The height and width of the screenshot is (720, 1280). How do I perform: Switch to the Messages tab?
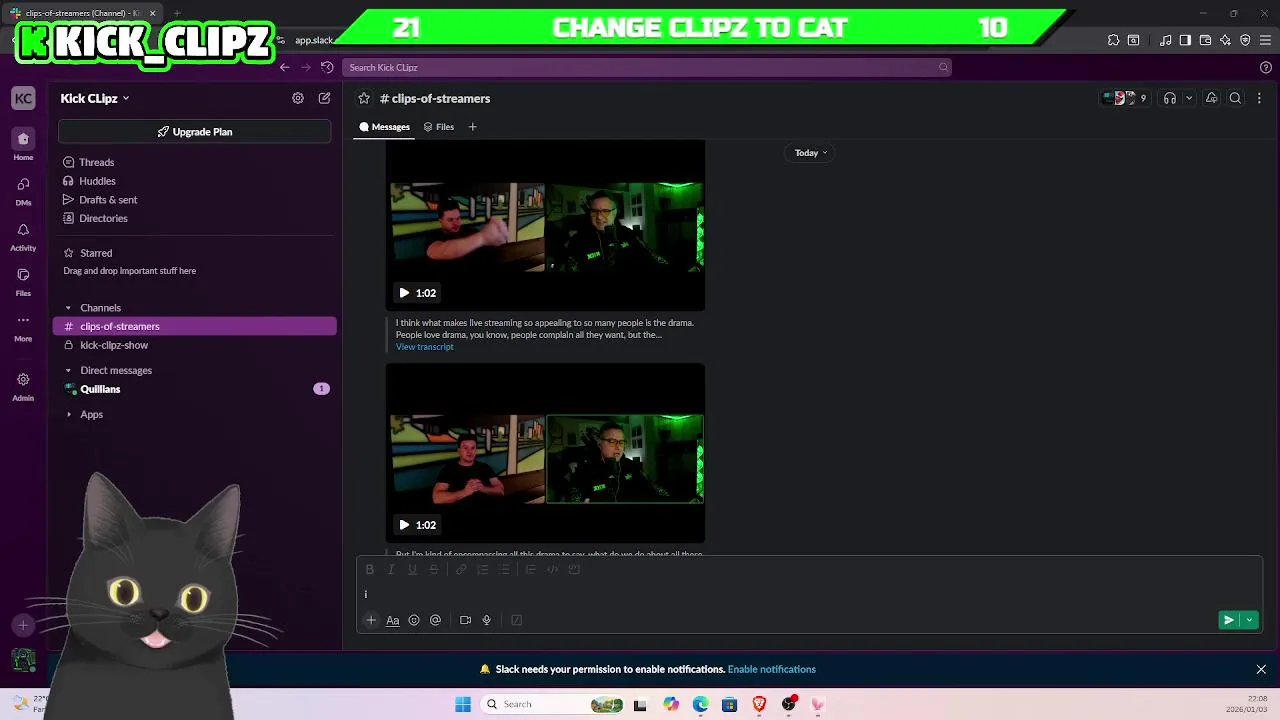tap(385, 127)
